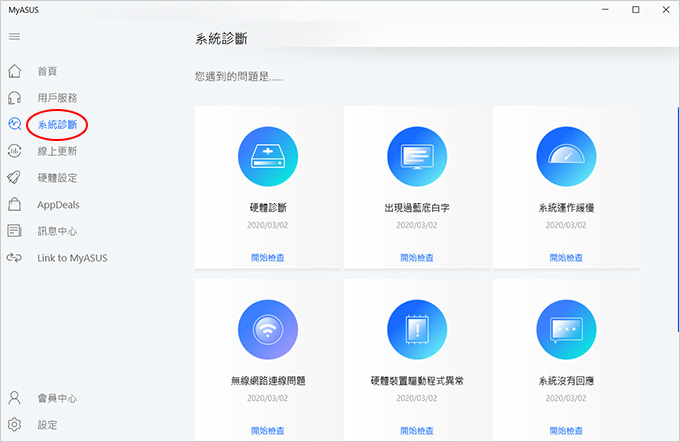Click the rocket icon for 硬體設定

point(14,177)
